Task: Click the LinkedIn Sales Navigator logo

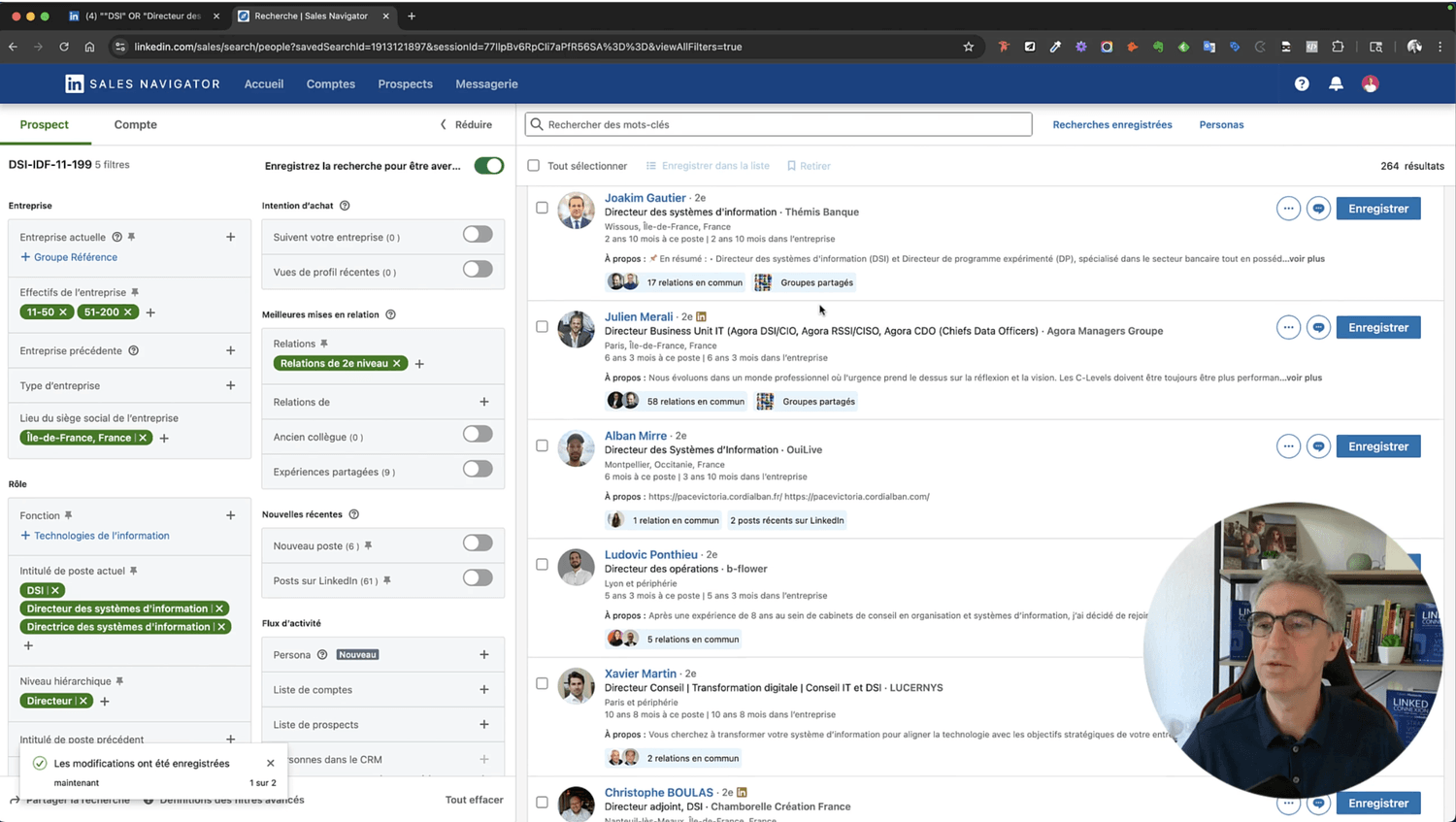Action: tap(143, 84)
